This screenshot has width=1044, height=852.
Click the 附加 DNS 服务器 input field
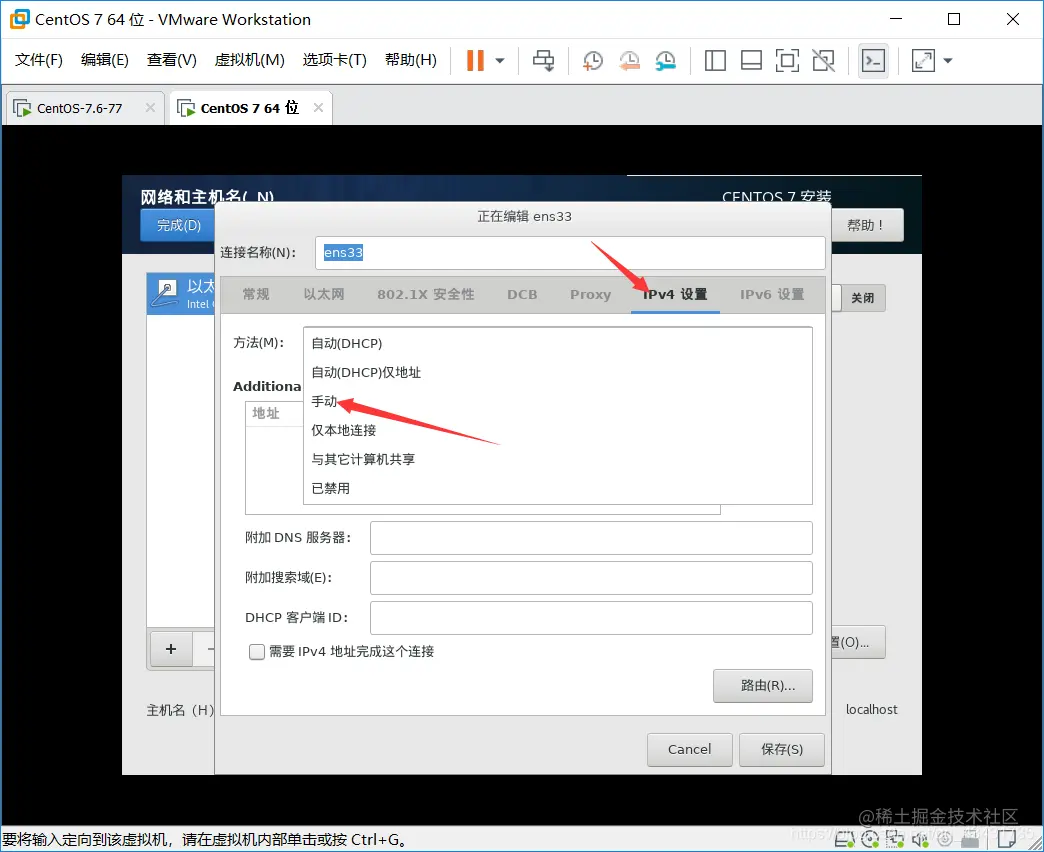click(x=592, y=538)
